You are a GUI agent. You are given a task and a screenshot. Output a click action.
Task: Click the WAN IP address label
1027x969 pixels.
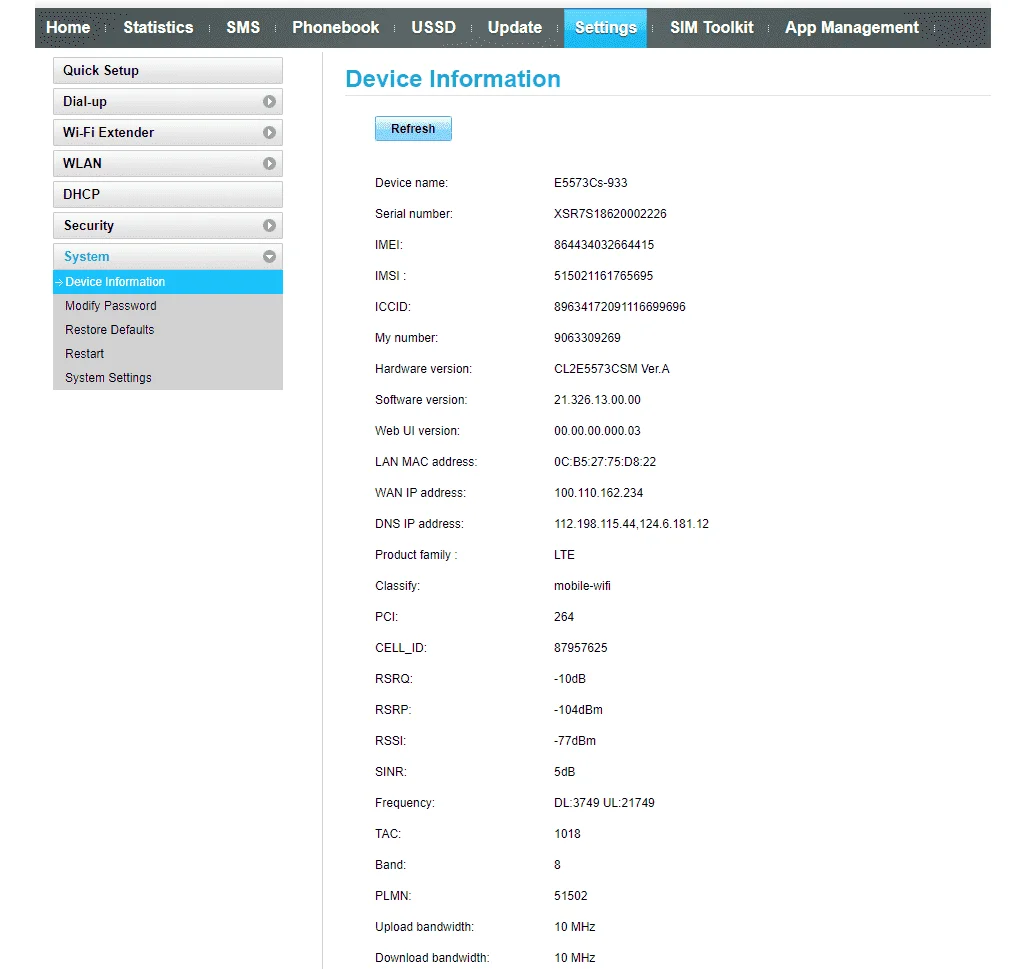pos(420,493)
